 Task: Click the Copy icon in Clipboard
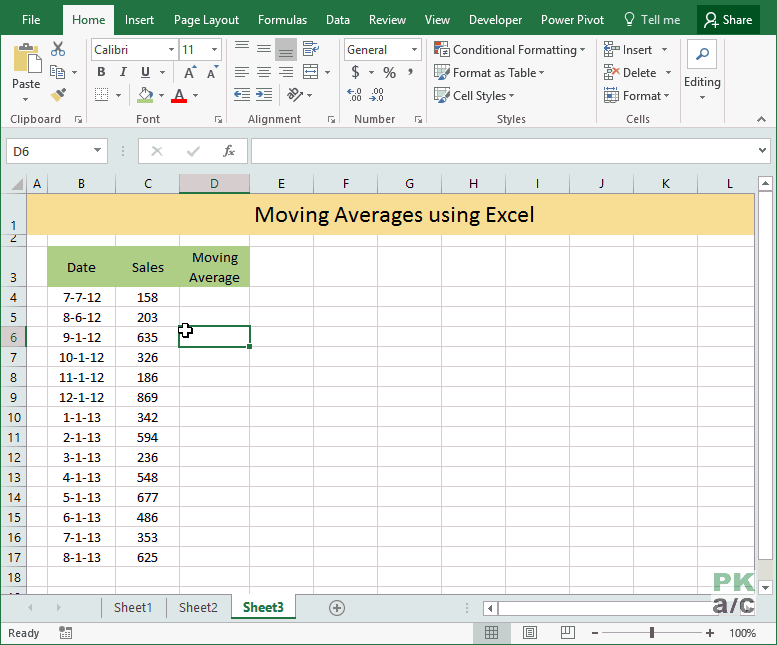pyautogui.click(x=57, y=72)
